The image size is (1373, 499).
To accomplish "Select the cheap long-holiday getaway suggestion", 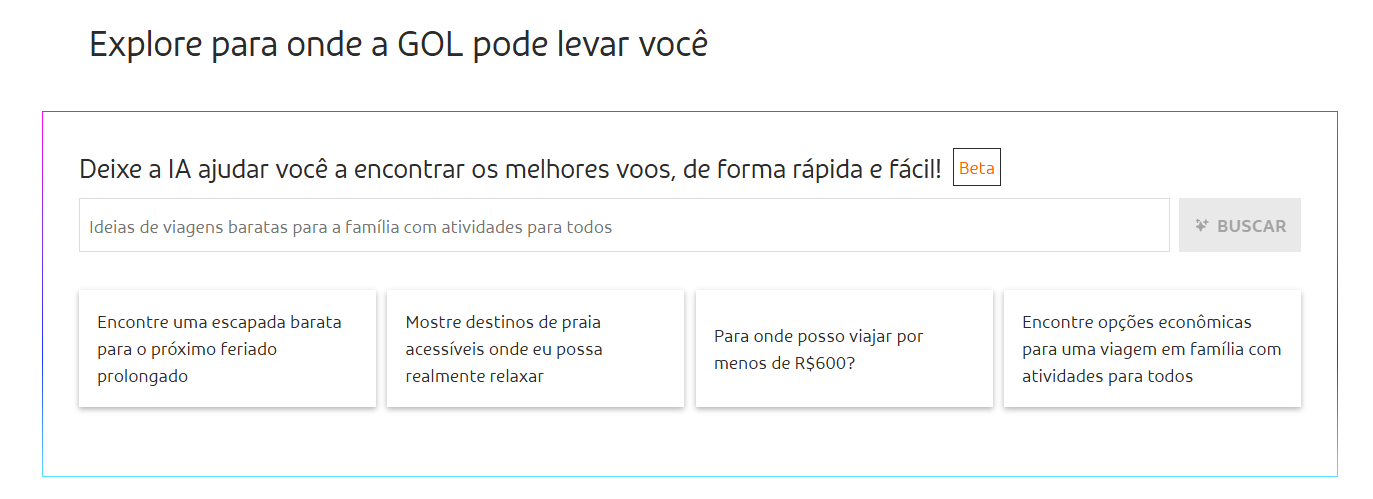I will pos(227,349).
